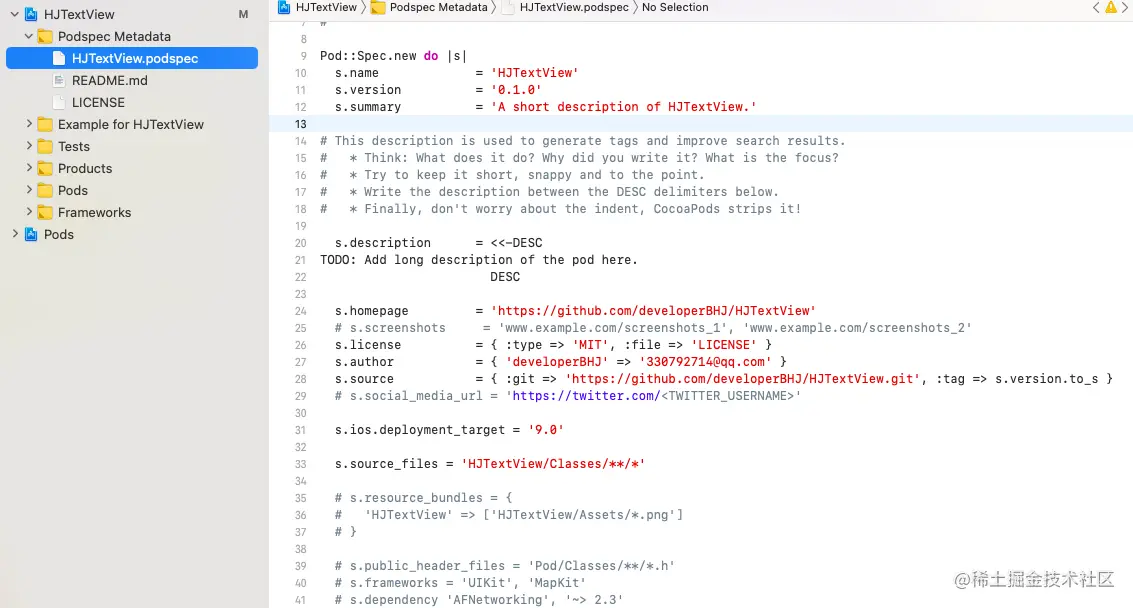
Task: Click the HJTextView project icon in navigator
Action: (x=31, y=14)
